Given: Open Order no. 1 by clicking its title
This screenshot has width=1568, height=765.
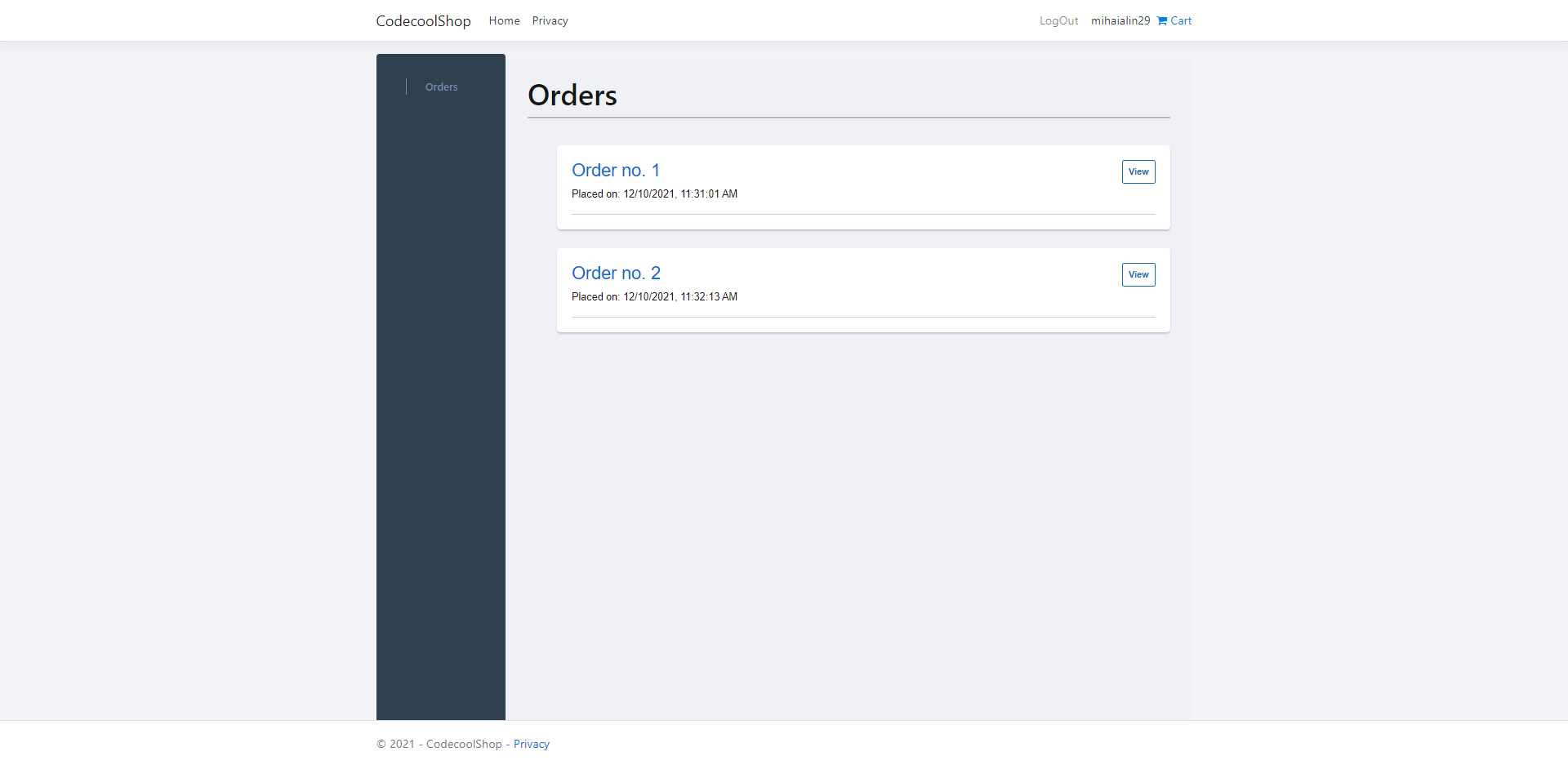Looking at the screenshot, I should [615, 171].
